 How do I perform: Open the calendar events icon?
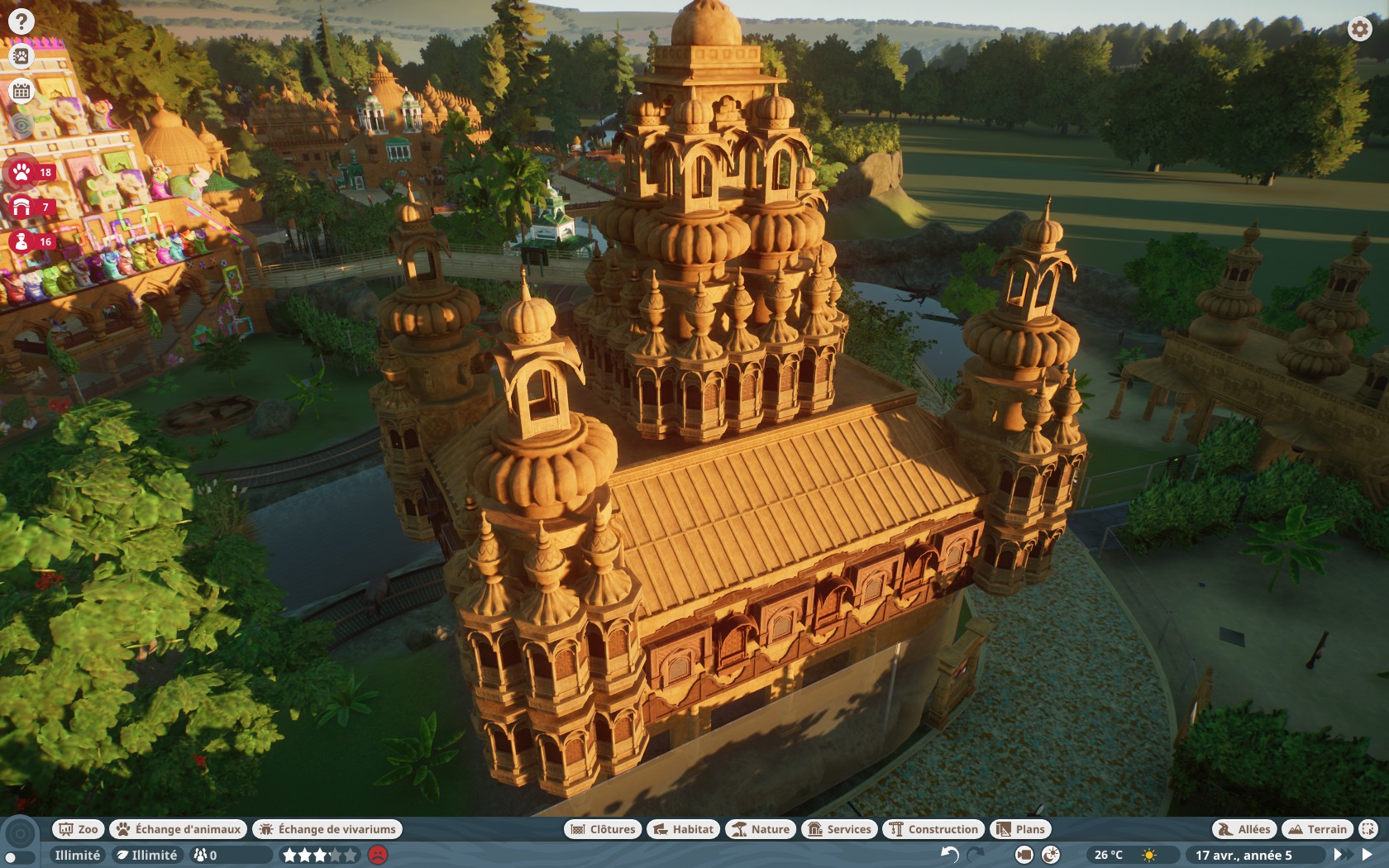(21, 91)
